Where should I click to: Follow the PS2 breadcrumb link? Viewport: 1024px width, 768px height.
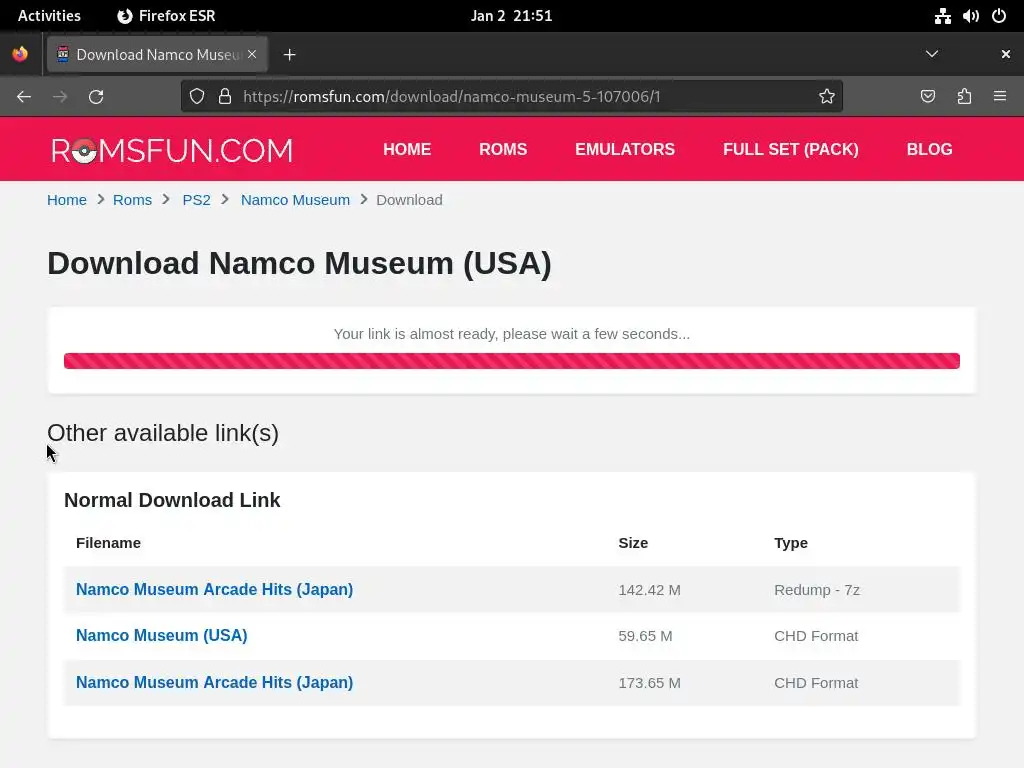coord(196,200)
